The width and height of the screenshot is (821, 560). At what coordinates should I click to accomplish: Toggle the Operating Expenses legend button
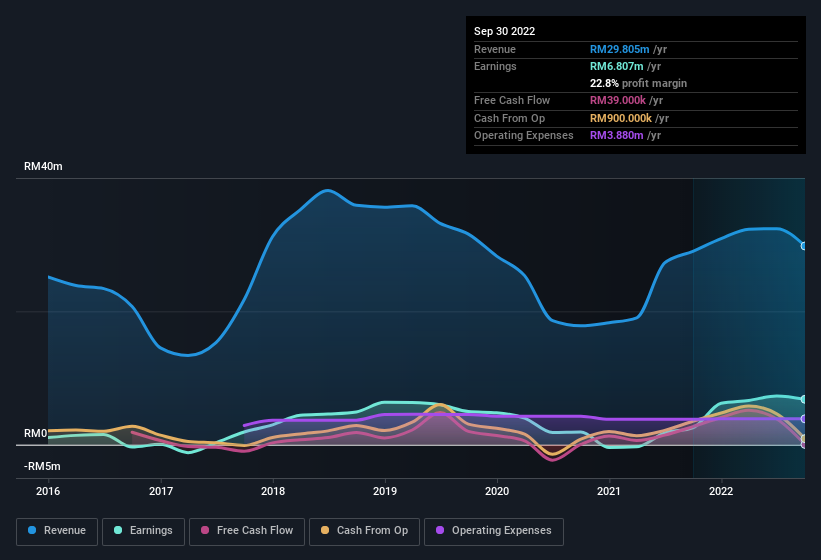pyautogui.click(x=494, y=531)
